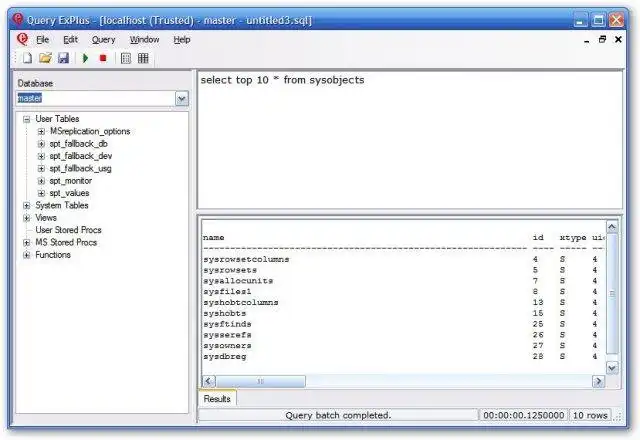This screenshot has height=440, width=640.
Task: Select the MSreplication_options table name
Action: pyautogui.click(x=90, y=131)
